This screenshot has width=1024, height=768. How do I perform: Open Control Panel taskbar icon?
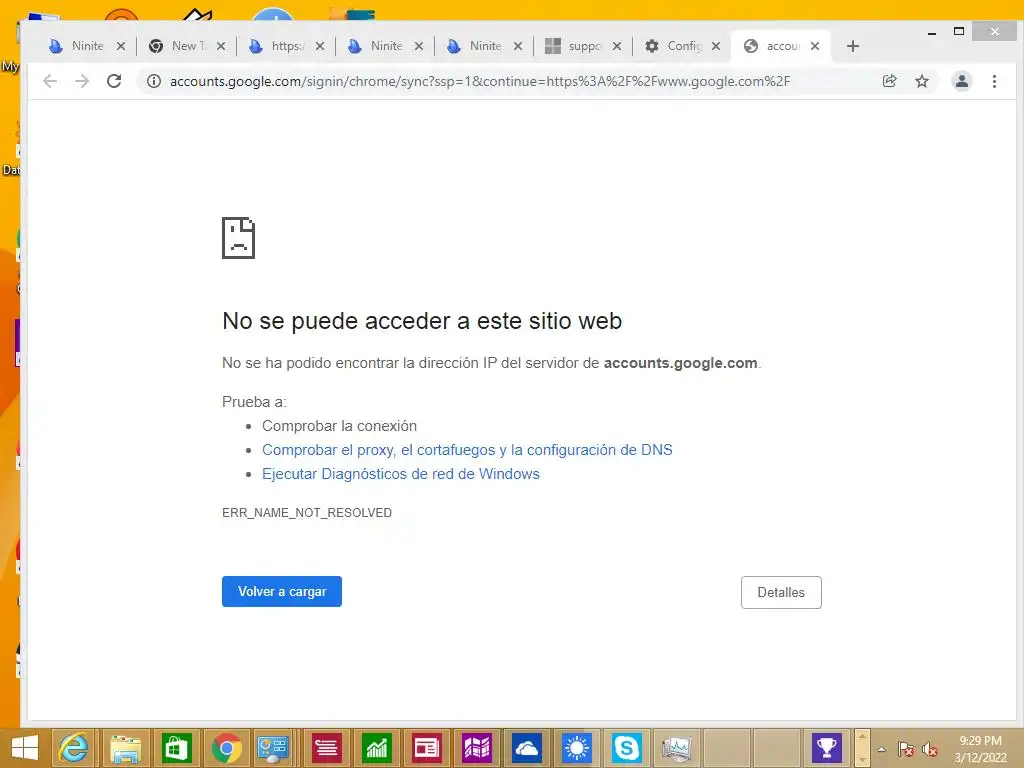click(273, 748)
